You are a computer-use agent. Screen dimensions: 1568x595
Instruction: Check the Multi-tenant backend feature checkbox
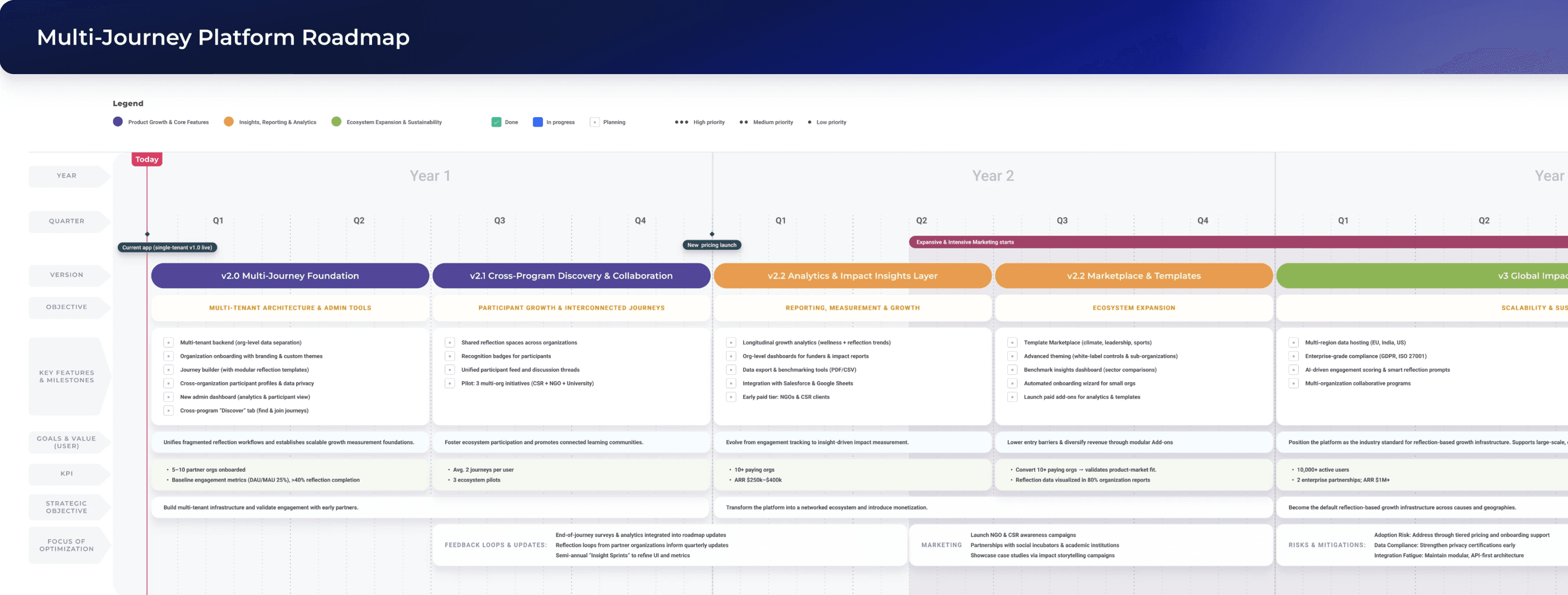(x=169, y=342)
